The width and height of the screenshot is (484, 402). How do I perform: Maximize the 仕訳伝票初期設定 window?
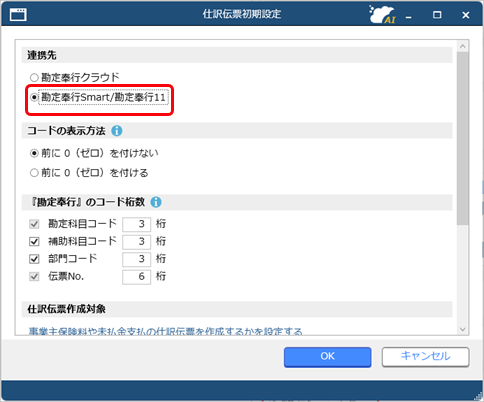(x=437, y=15)
